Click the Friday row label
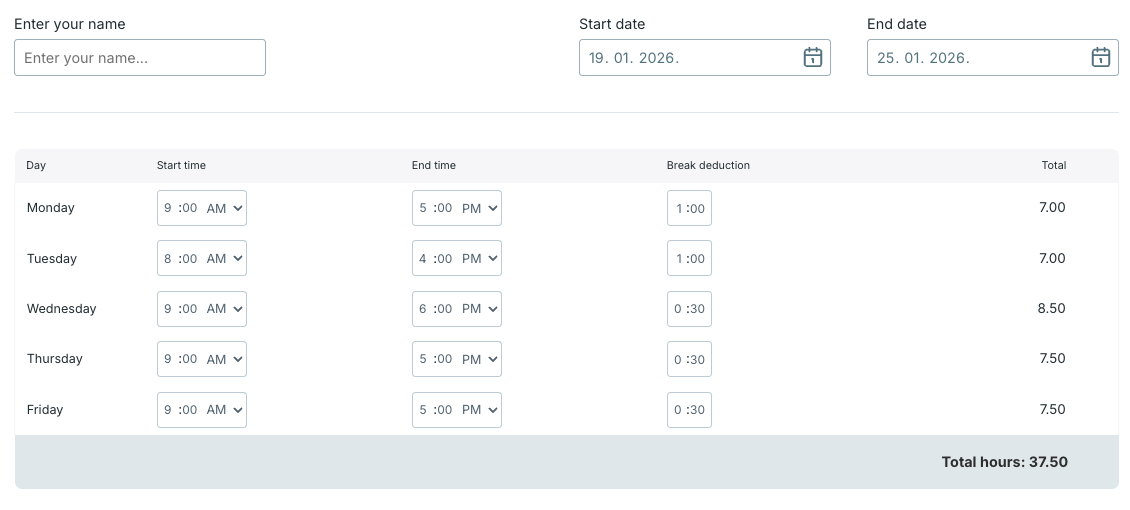Image resolution: width=1130 pixels, height=510 pixels. click(45, 410)
